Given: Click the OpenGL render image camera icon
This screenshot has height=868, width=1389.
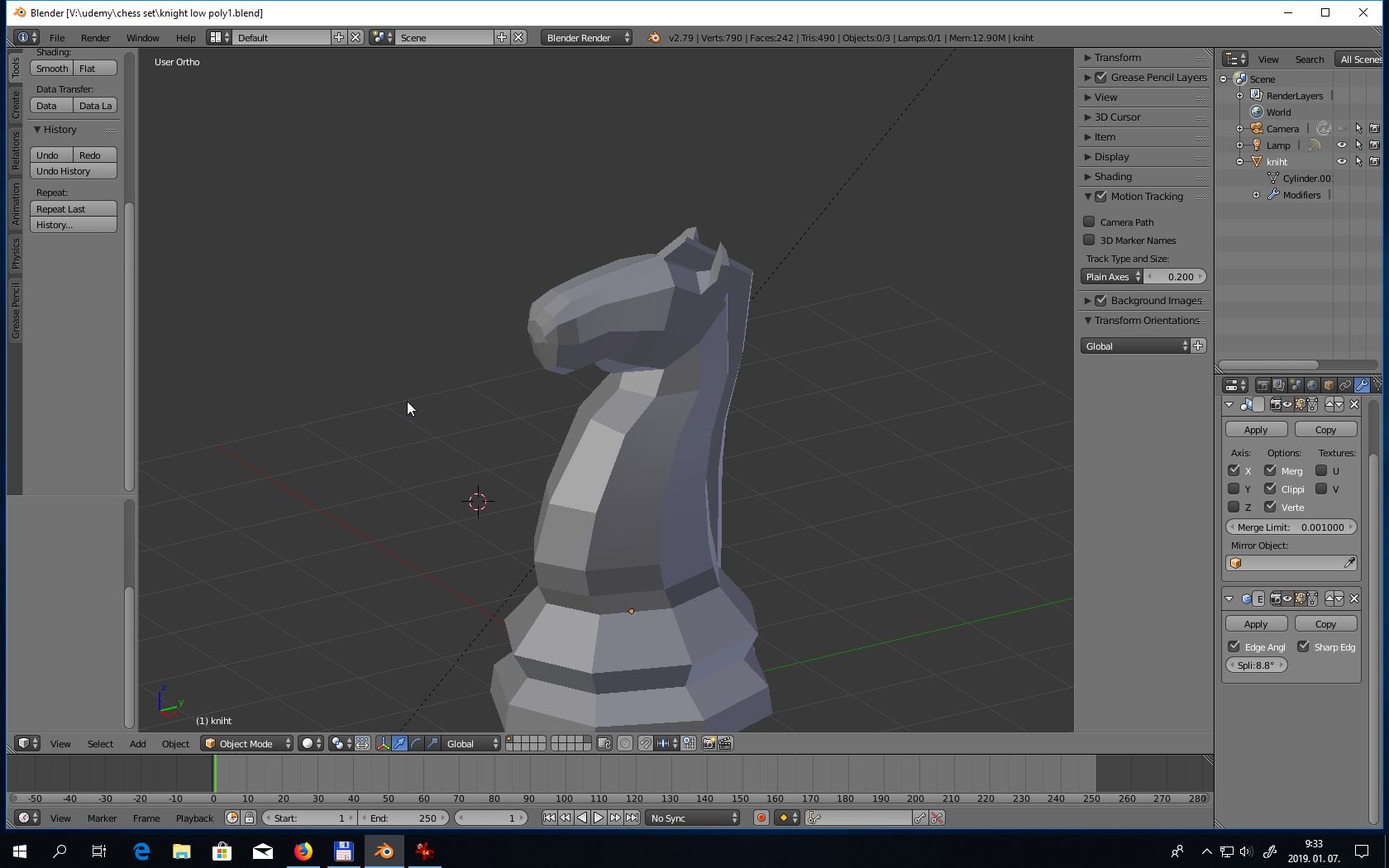Looking at the screenshot, I should 709,744.
